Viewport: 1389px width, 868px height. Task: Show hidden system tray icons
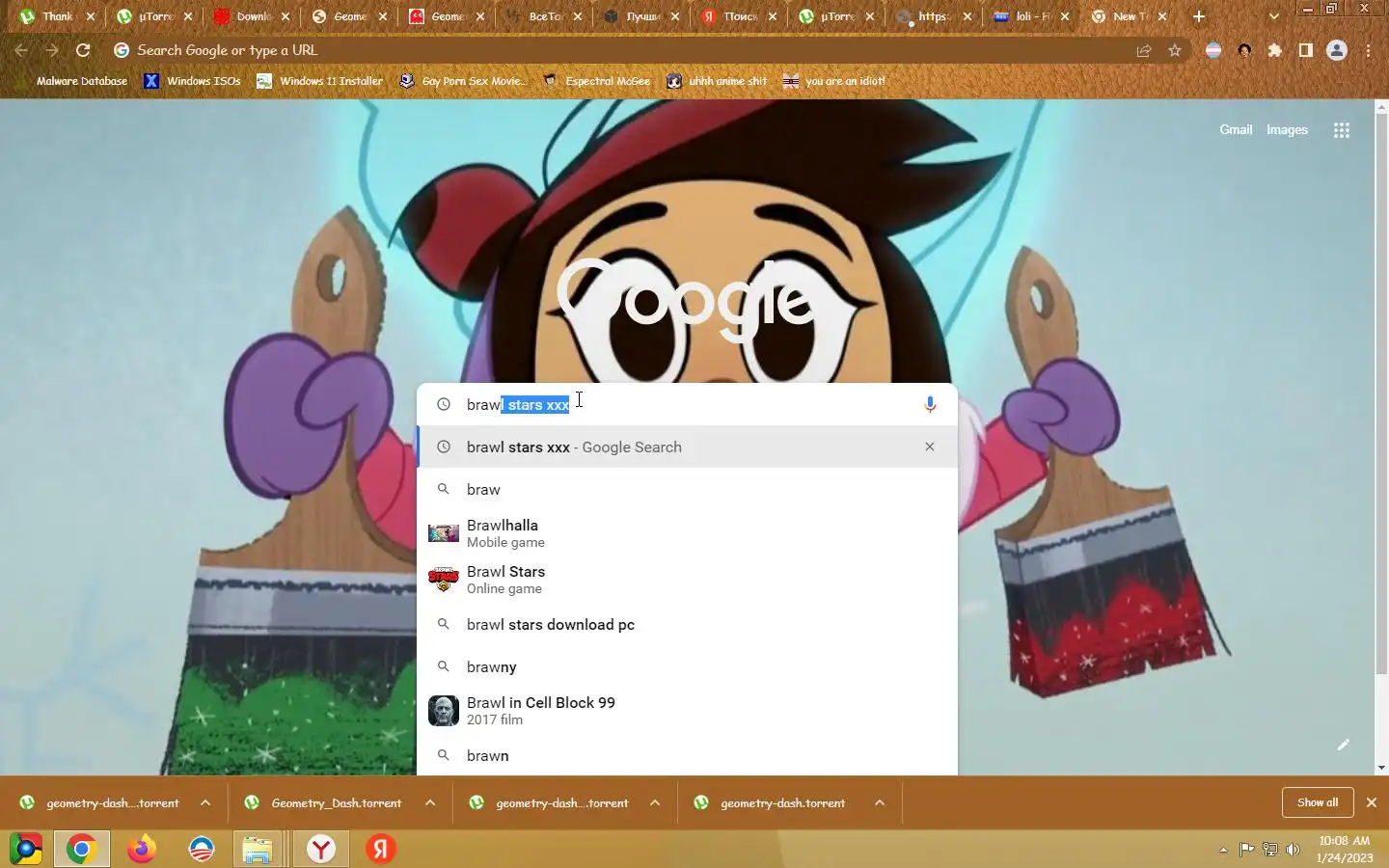pos(1223,850)
